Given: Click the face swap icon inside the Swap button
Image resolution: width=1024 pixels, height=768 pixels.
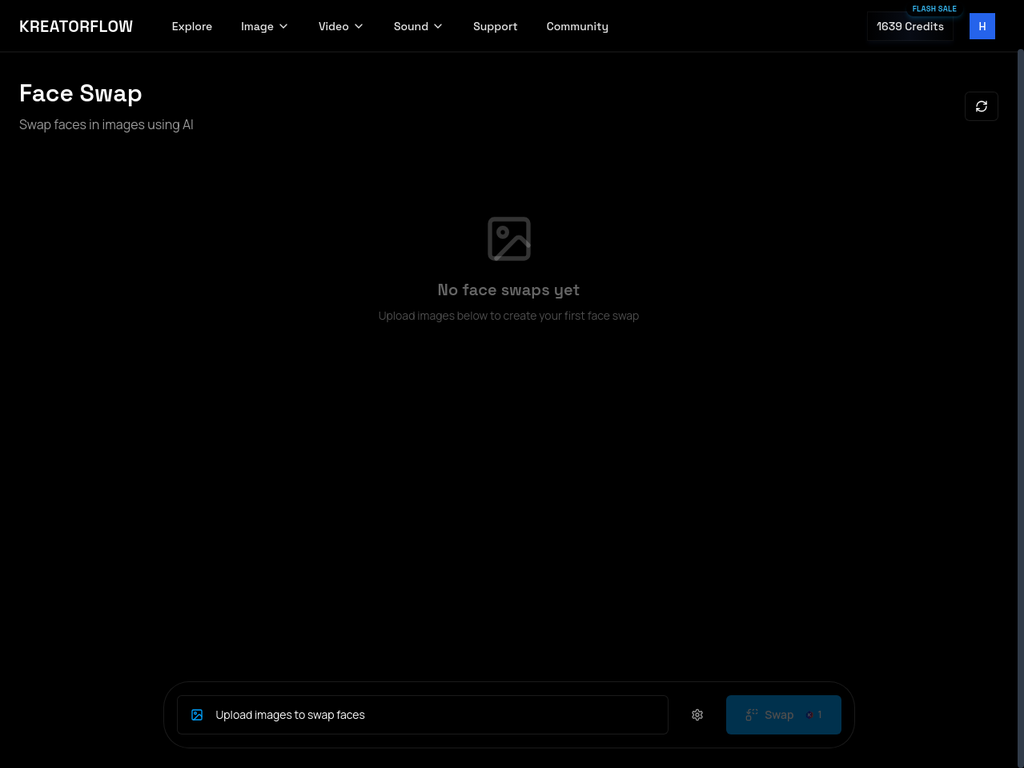Looking at the screenshot, I should tap(752, 714).
